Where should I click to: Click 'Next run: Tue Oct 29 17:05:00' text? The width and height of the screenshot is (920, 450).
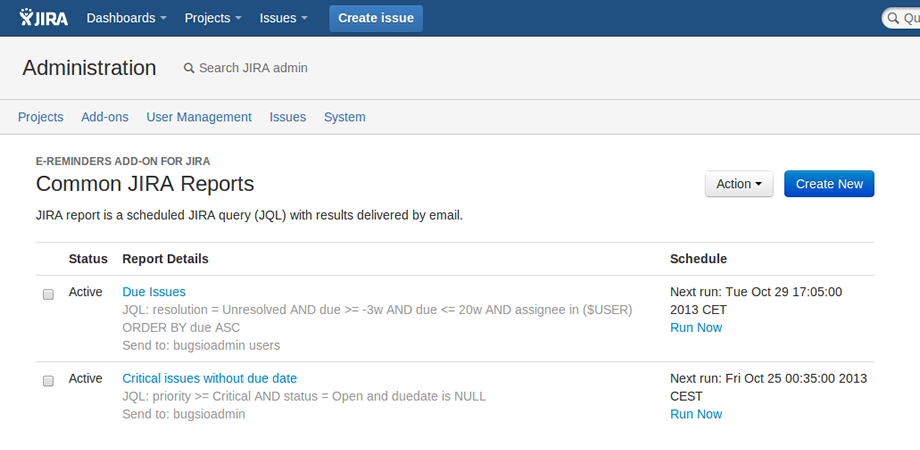pyautogui.click(x=756, y=292)
